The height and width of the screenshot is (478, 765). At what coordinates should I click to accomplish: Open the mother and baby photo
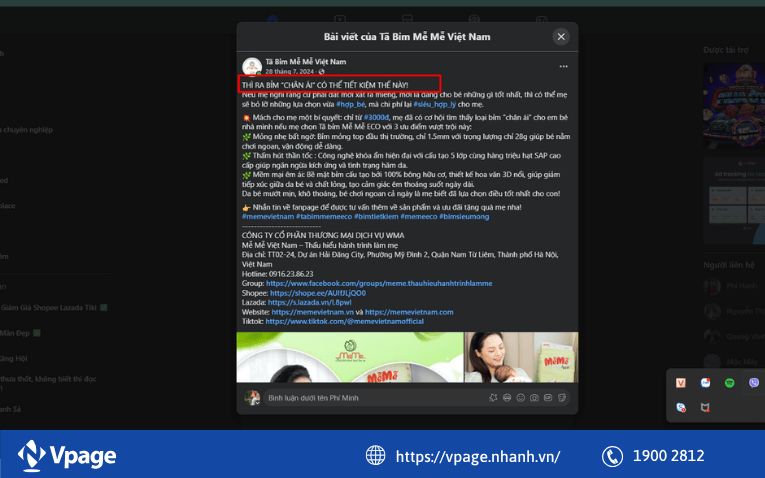[x=522, y=357]
